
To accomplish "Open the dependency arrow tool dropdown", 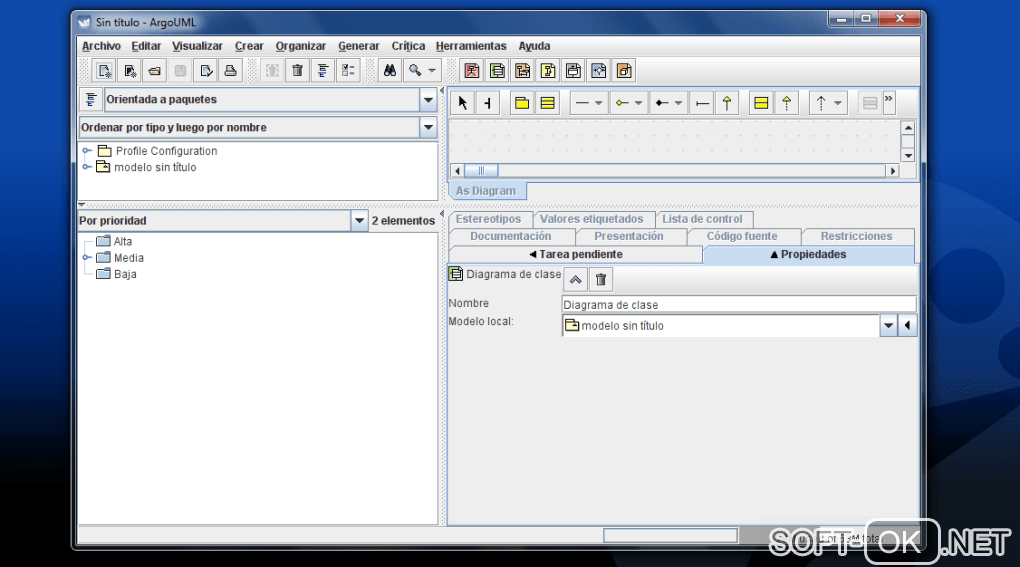I will coord(838,103).
